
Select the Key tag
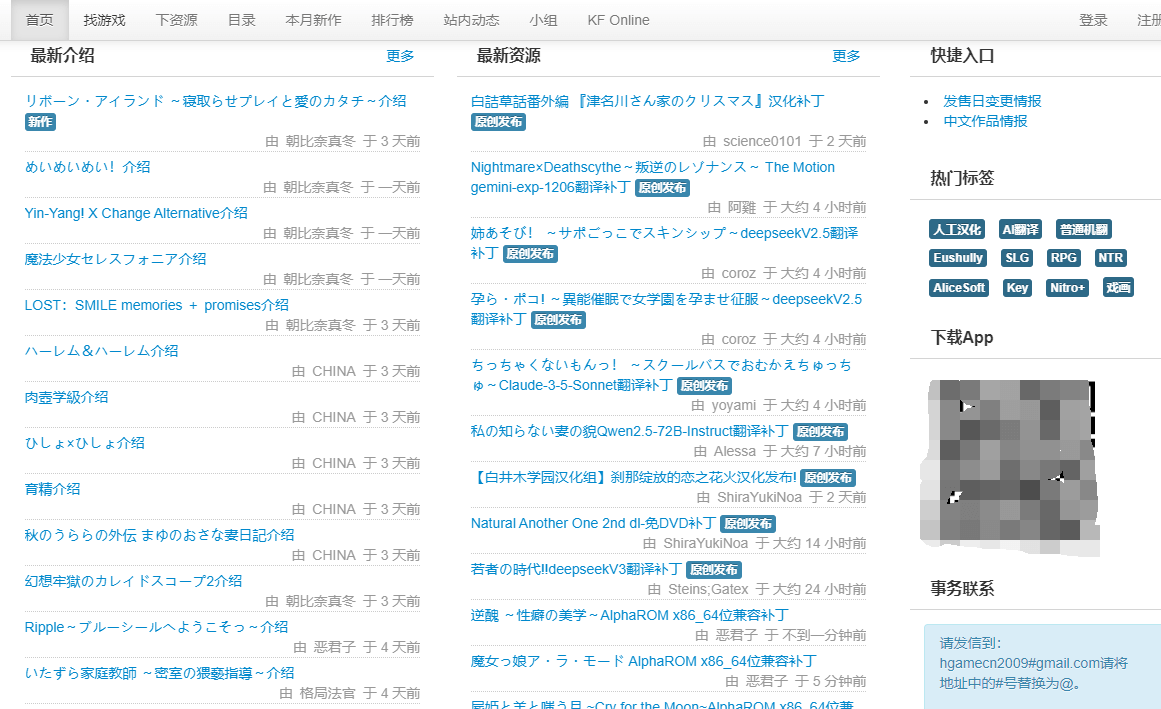pyautogui.click(x=1017, y=288)
